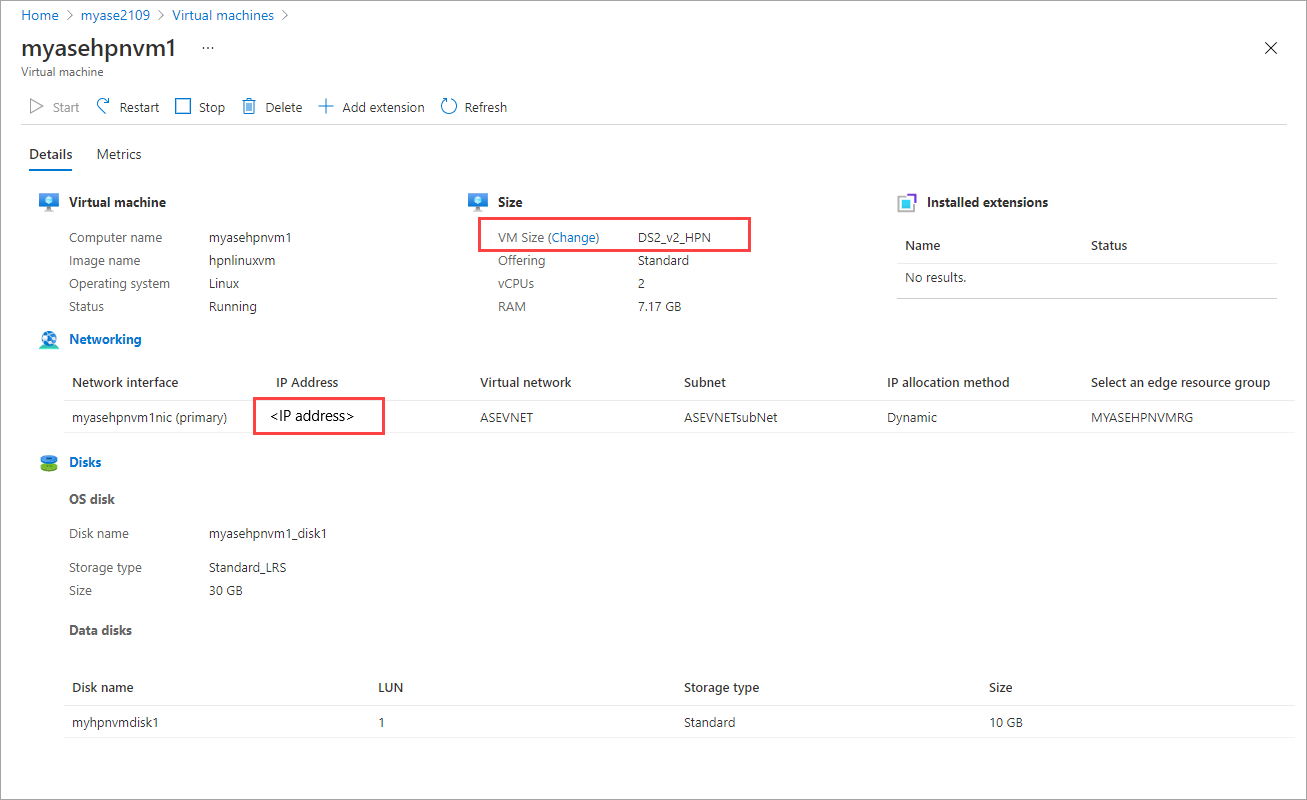Click the Networking section icon
Image resolution: width=1307 pixels, height=800 pixels.
[x=49, y=340]
